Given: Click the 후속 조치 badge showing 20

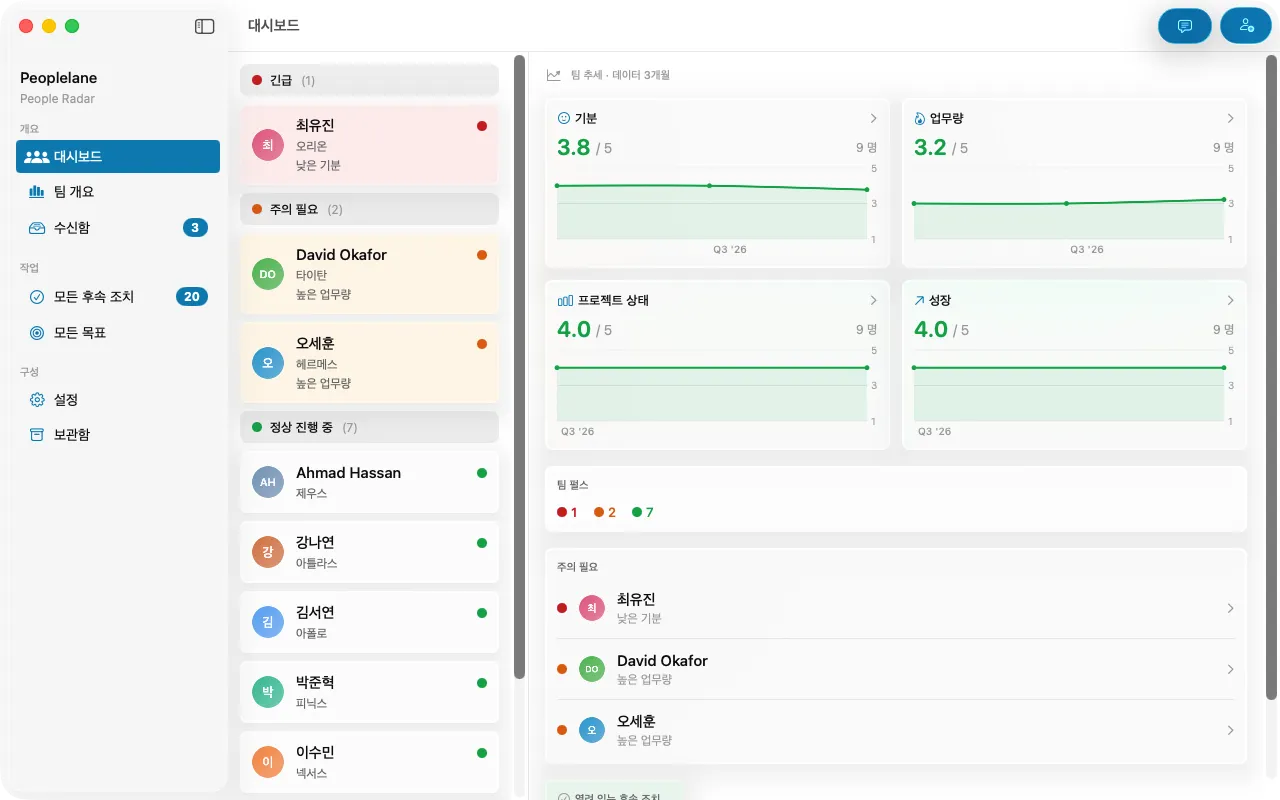Looking at the screenshot, I should click(192, 297).
